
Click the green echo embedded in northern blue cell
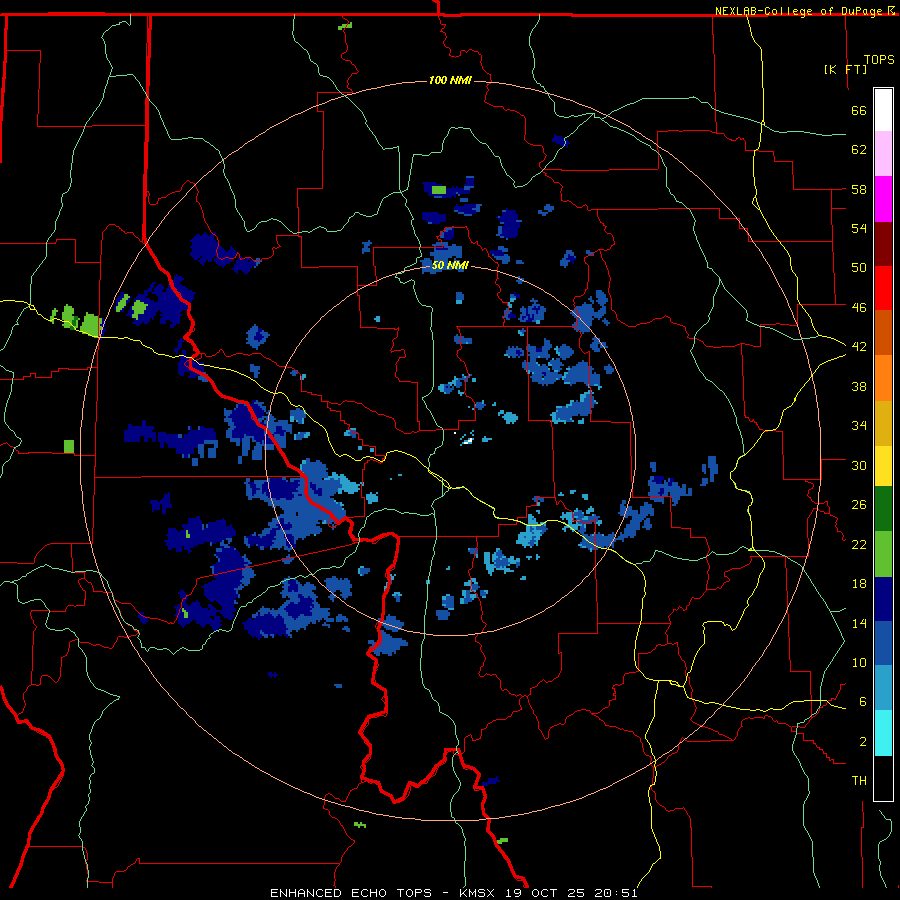pyautogui.click(x=439, y=189)
